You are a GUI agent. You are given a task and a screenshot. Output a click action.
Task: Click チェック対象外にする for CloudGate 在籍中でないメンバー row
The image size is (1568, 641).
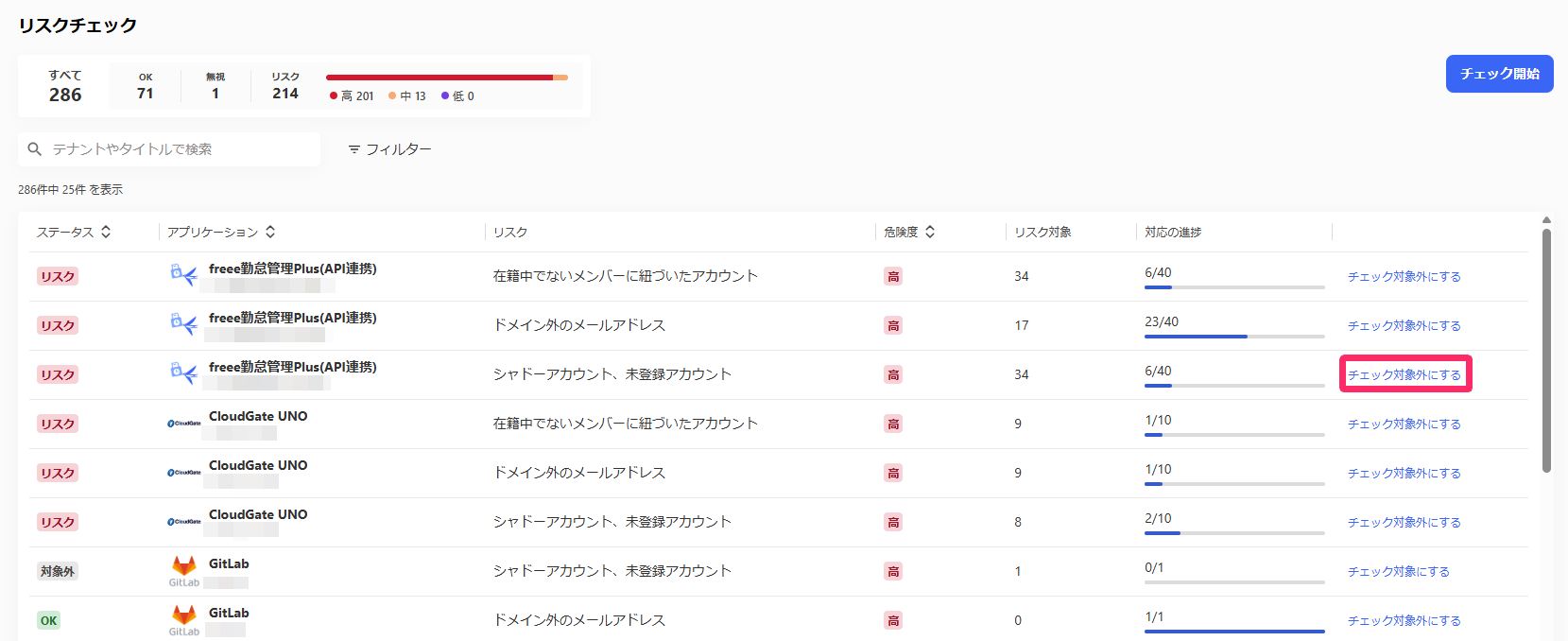(x=1404, y=424)
